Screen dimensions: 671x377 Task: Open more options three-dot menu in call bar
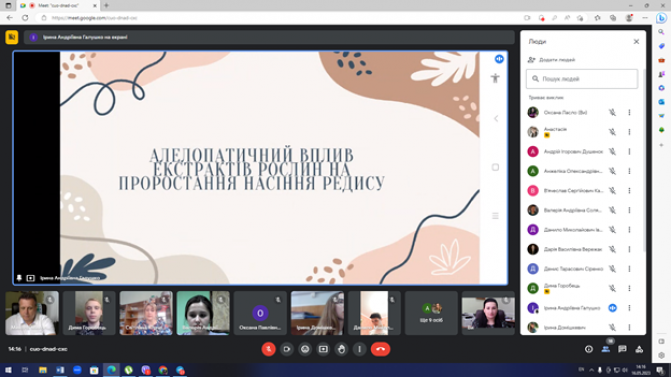click(x=359, y=349)
